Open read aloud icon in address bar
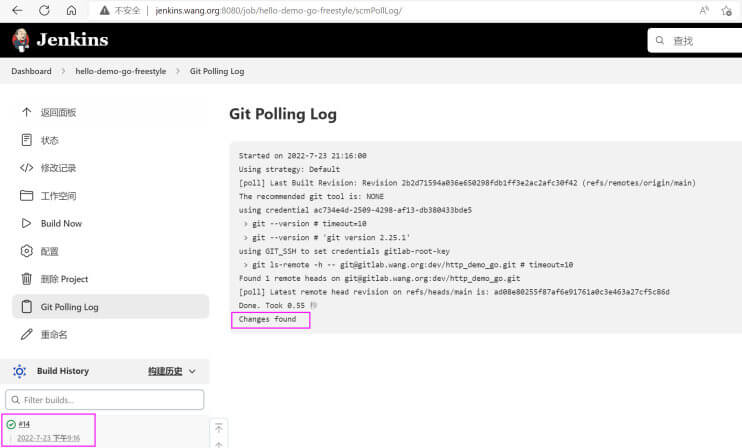 [x=704, y=10]
